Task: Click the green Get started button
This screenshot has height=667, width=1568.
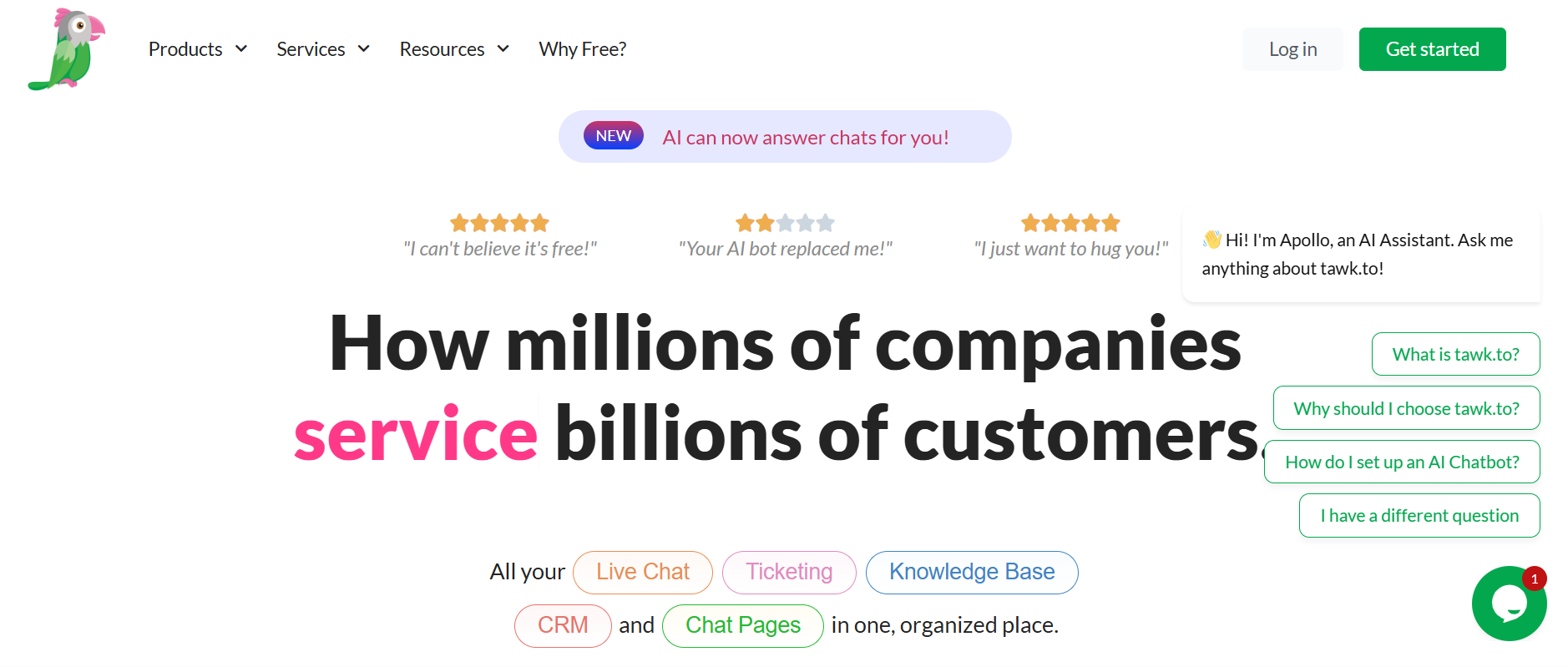Action: [1433, 49]
